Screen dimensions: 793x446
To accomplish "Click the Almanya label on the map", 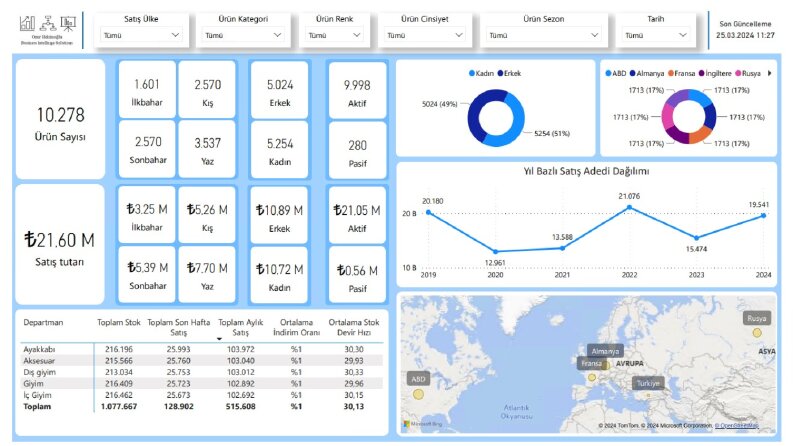I will coord(605,350).
